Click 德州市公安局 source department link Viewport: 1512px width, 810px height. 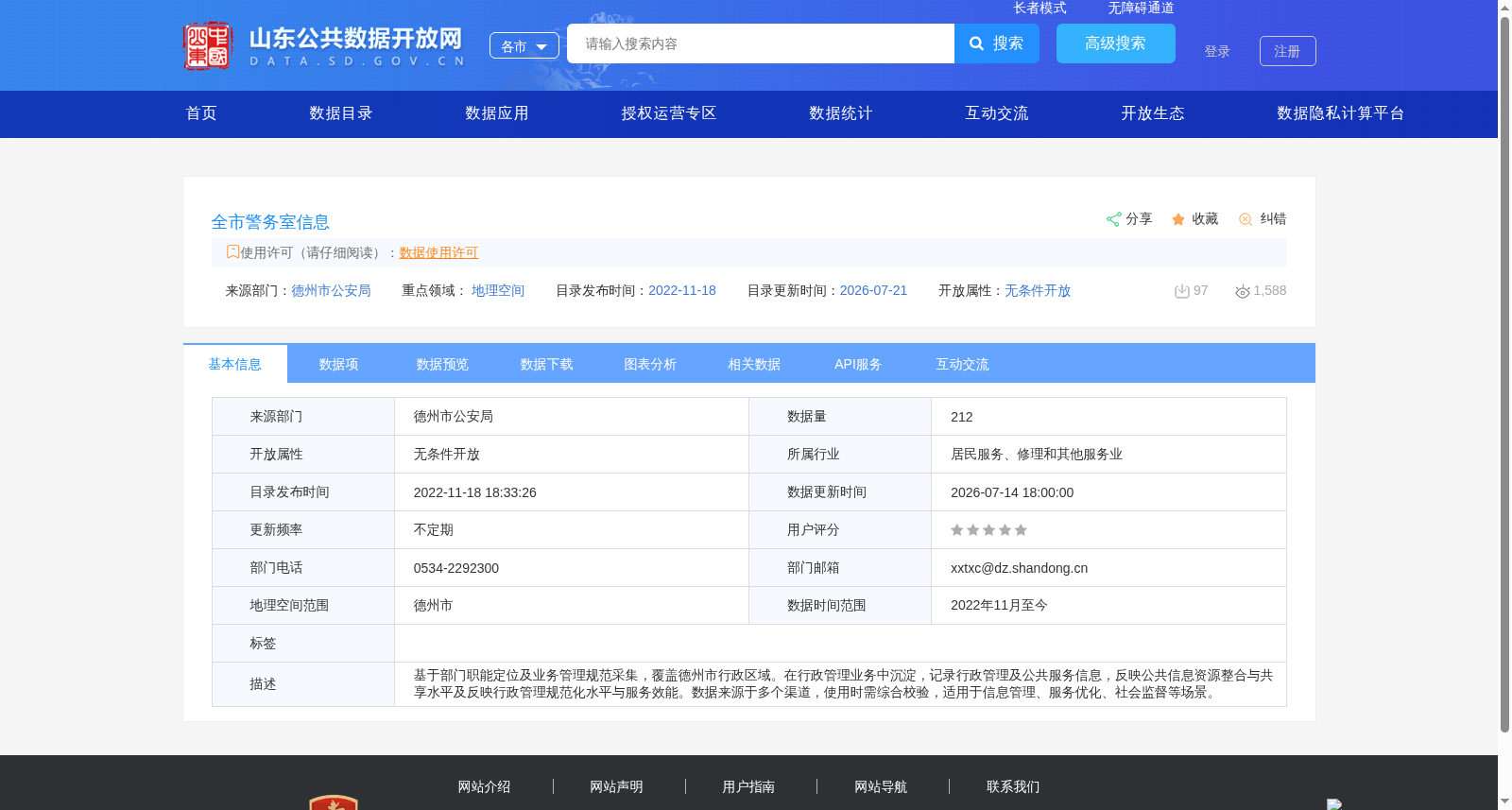click(x=331, y=291)
